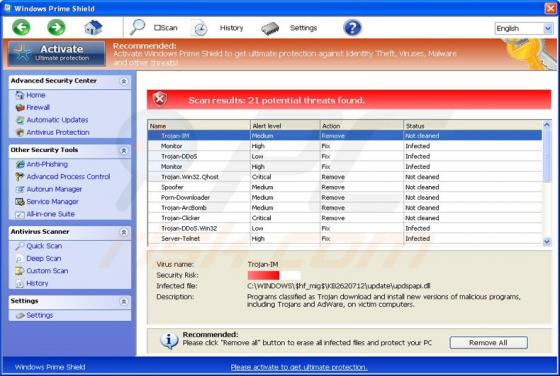
Task: Open the Automatic Updates link
Action: pyautogui.click(x=57, y=120)
